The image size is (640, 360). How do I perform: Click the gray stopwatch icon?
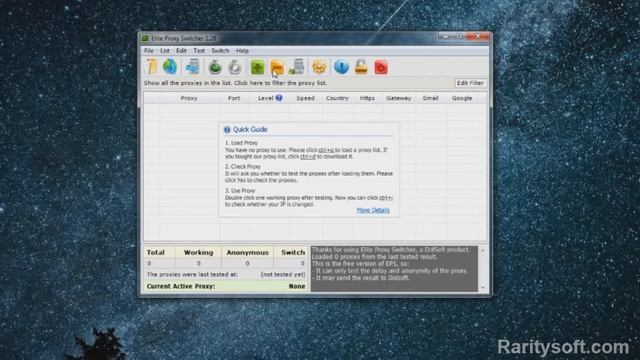235,67
